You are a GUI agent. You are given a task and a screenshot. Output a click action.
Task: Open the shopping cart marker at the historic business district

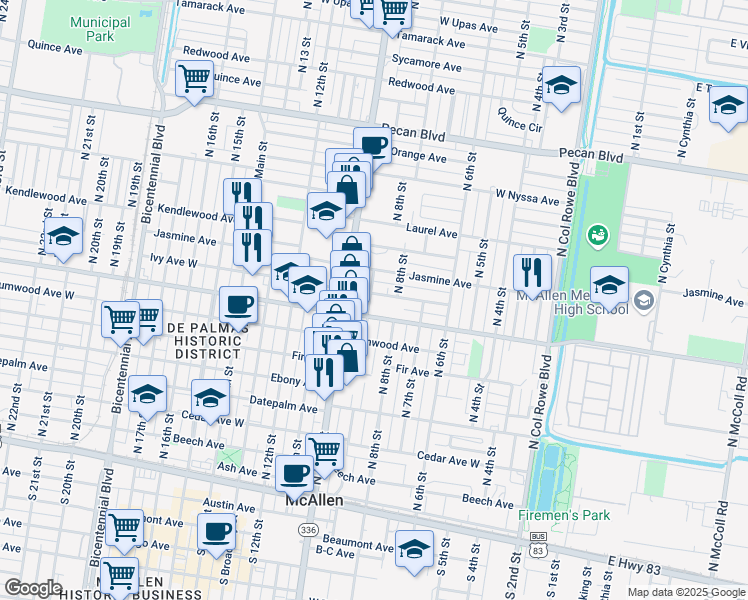tap(120, 577)
